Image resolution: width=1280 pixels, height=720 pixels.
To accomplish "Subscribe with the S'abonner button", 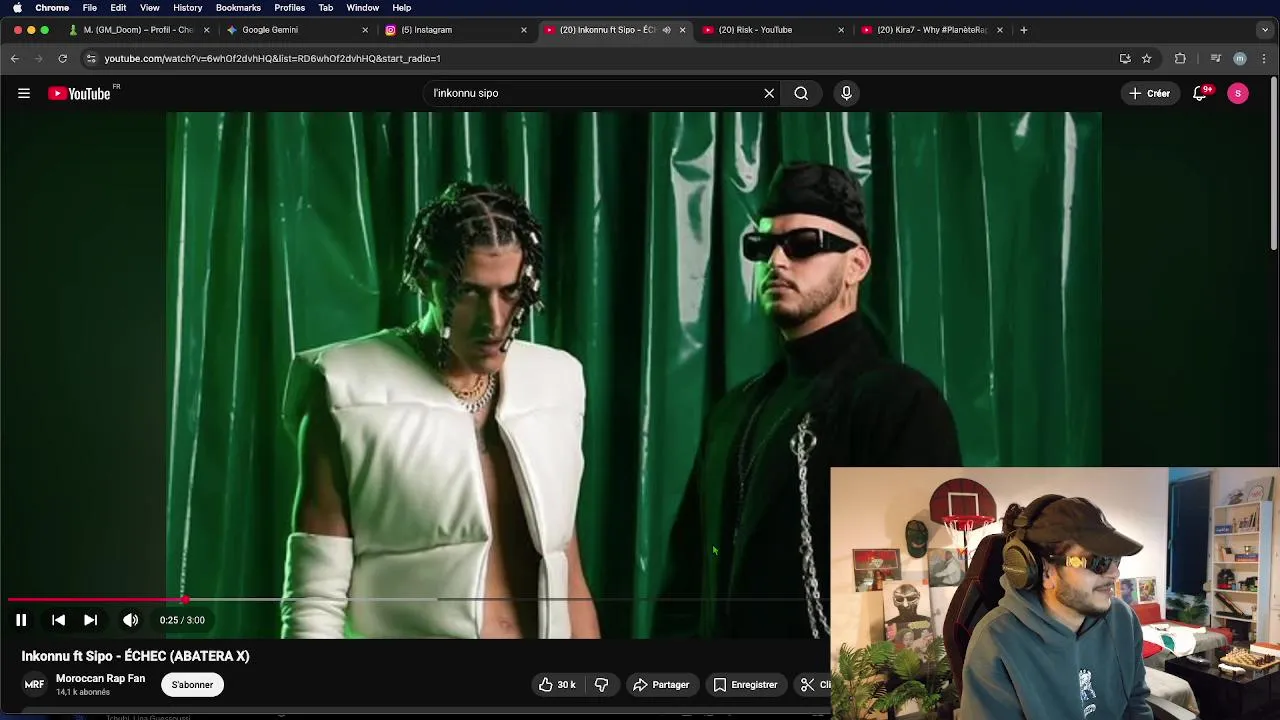I will [192, 685].
